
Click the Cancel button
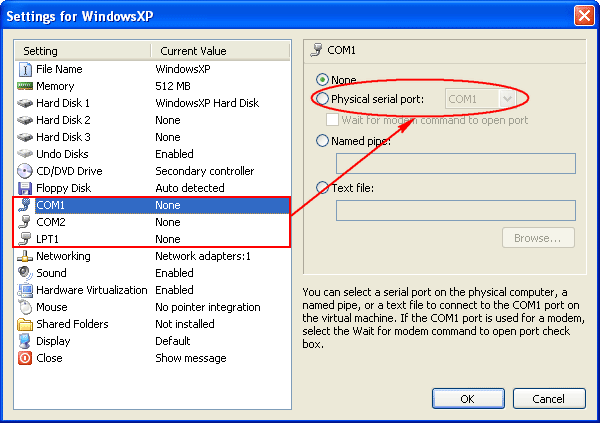tap(549, 399)
